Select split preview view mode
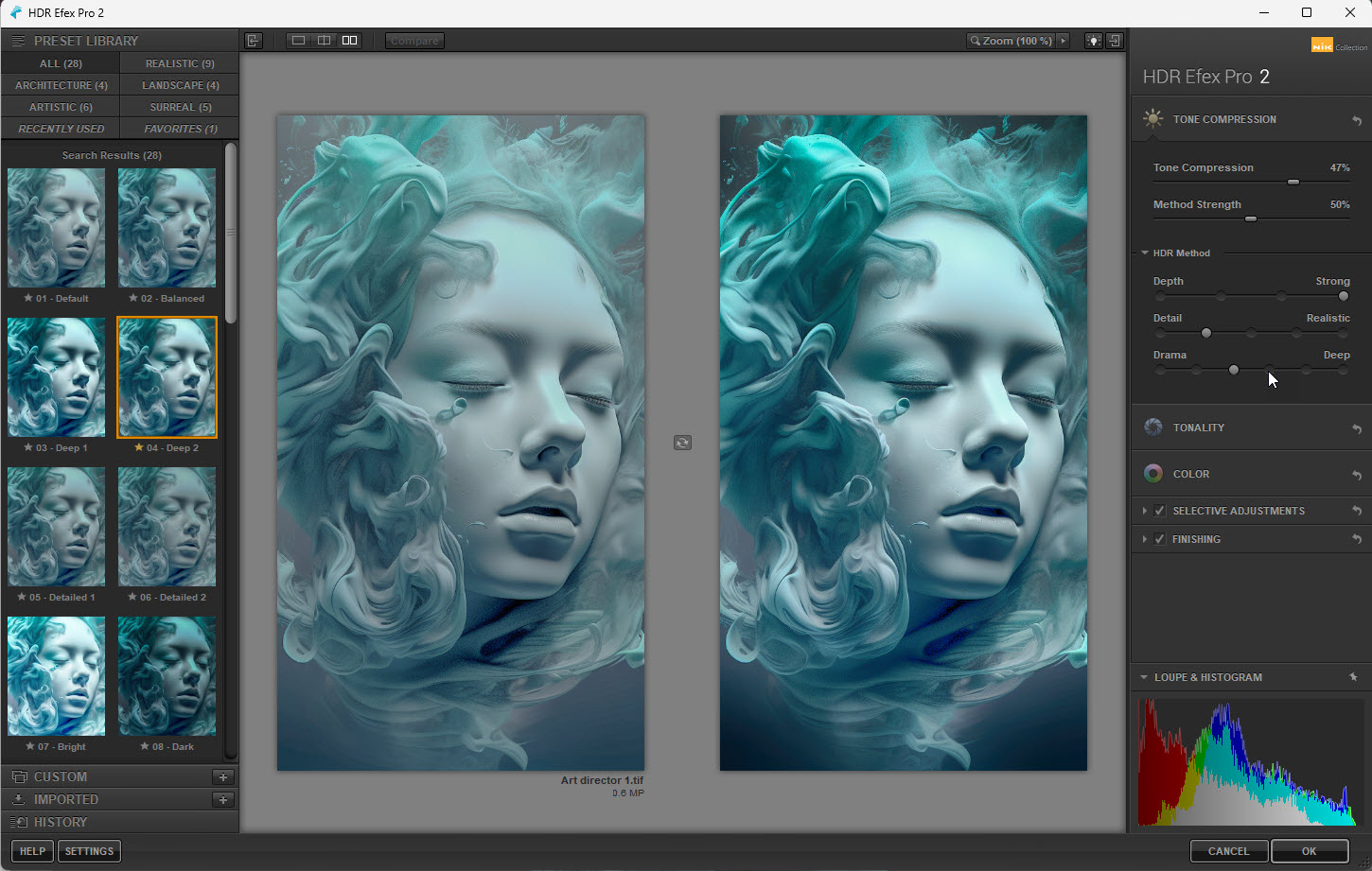Screen dimensions: 1372x871 point(324,41)
